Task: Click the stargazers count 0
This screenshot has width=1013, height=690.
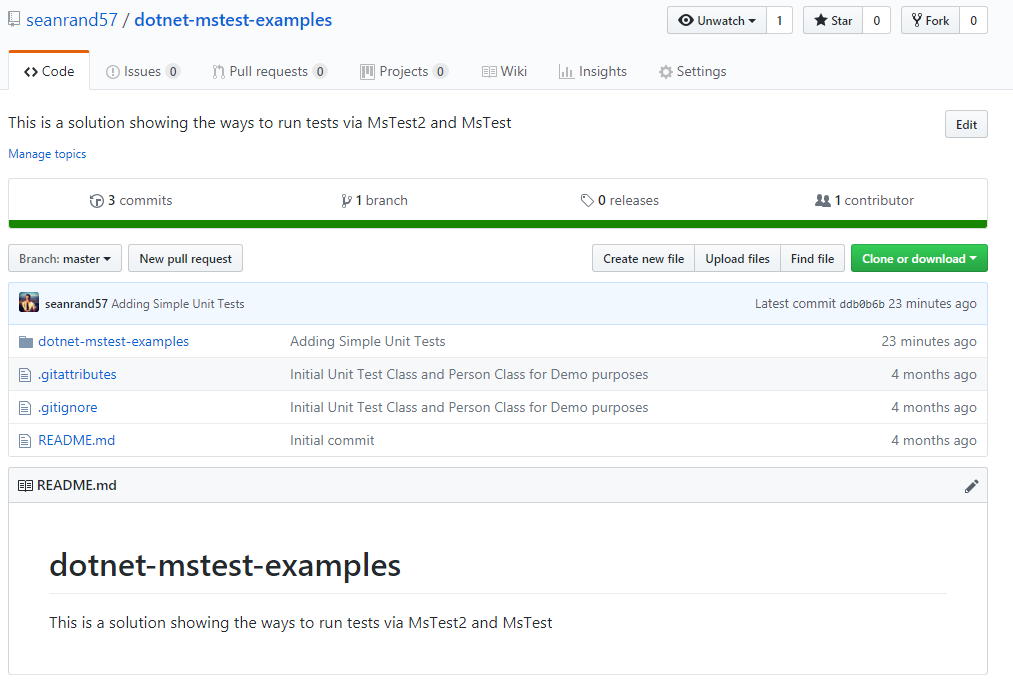Action: [877, 21]
